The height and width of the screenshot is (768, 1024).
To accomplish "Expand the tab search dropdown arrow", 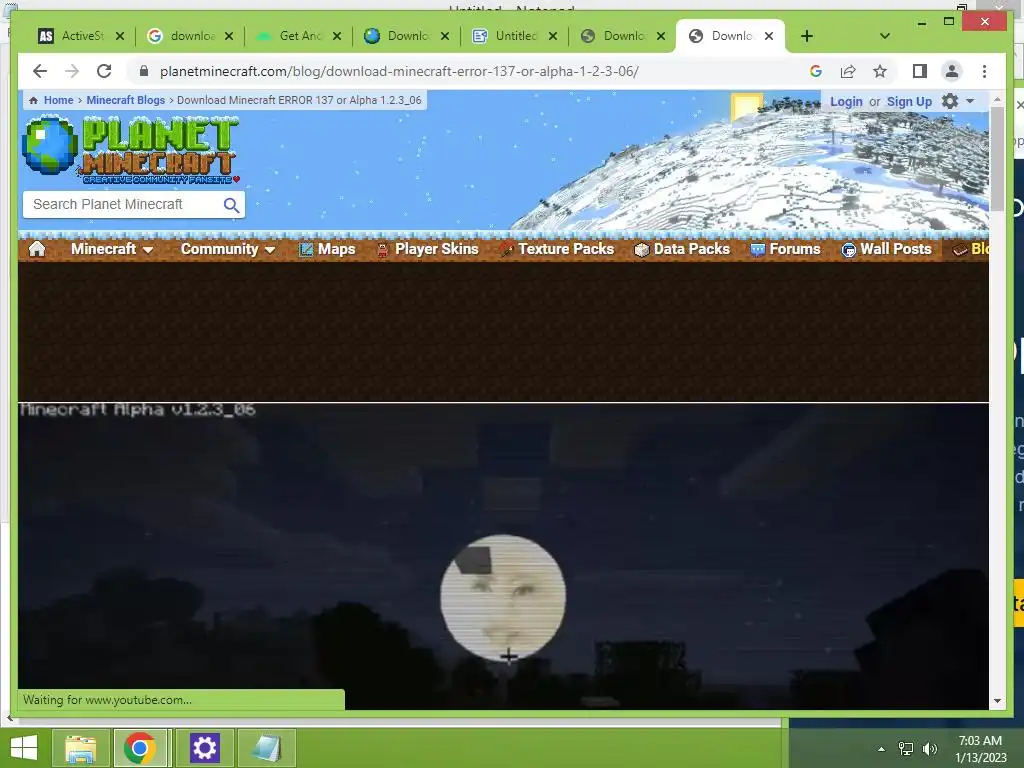I will click(x=884, y=36).
